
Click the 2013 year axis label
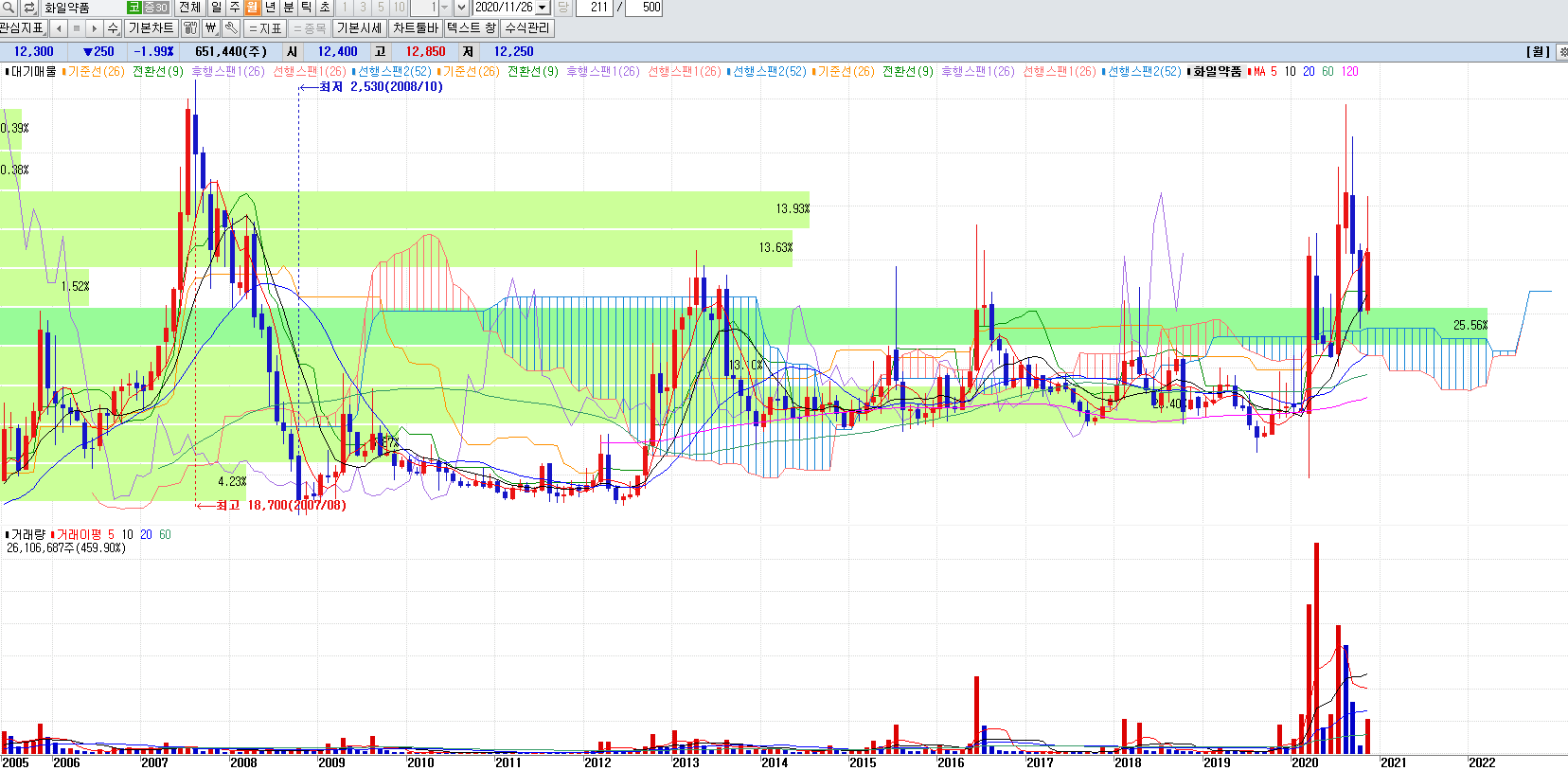click(x=686, y=762)
